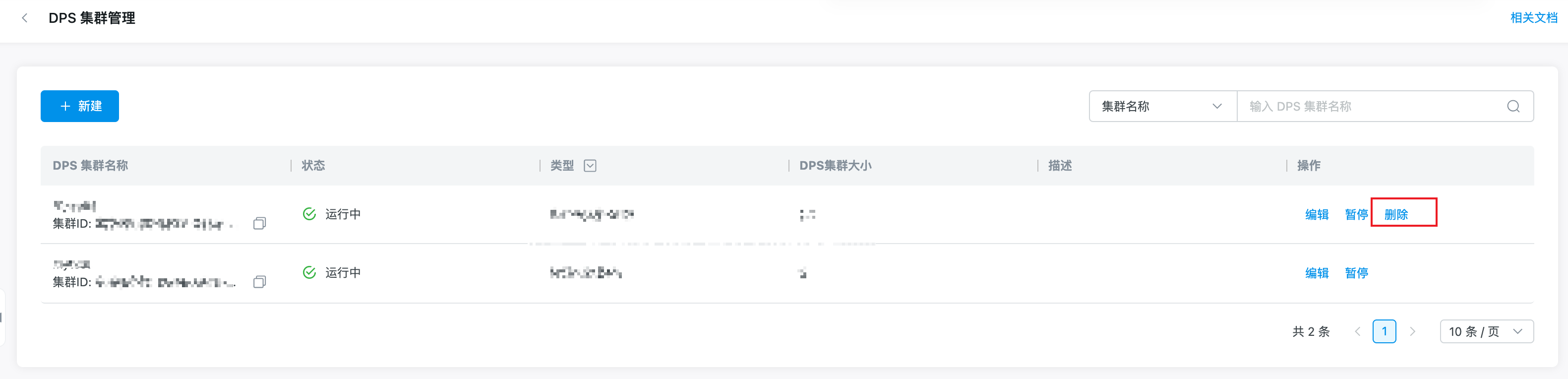Click 暂停 for the second cluster
This screenshot has height=379, width=1568.
(x=1356, y=273)
